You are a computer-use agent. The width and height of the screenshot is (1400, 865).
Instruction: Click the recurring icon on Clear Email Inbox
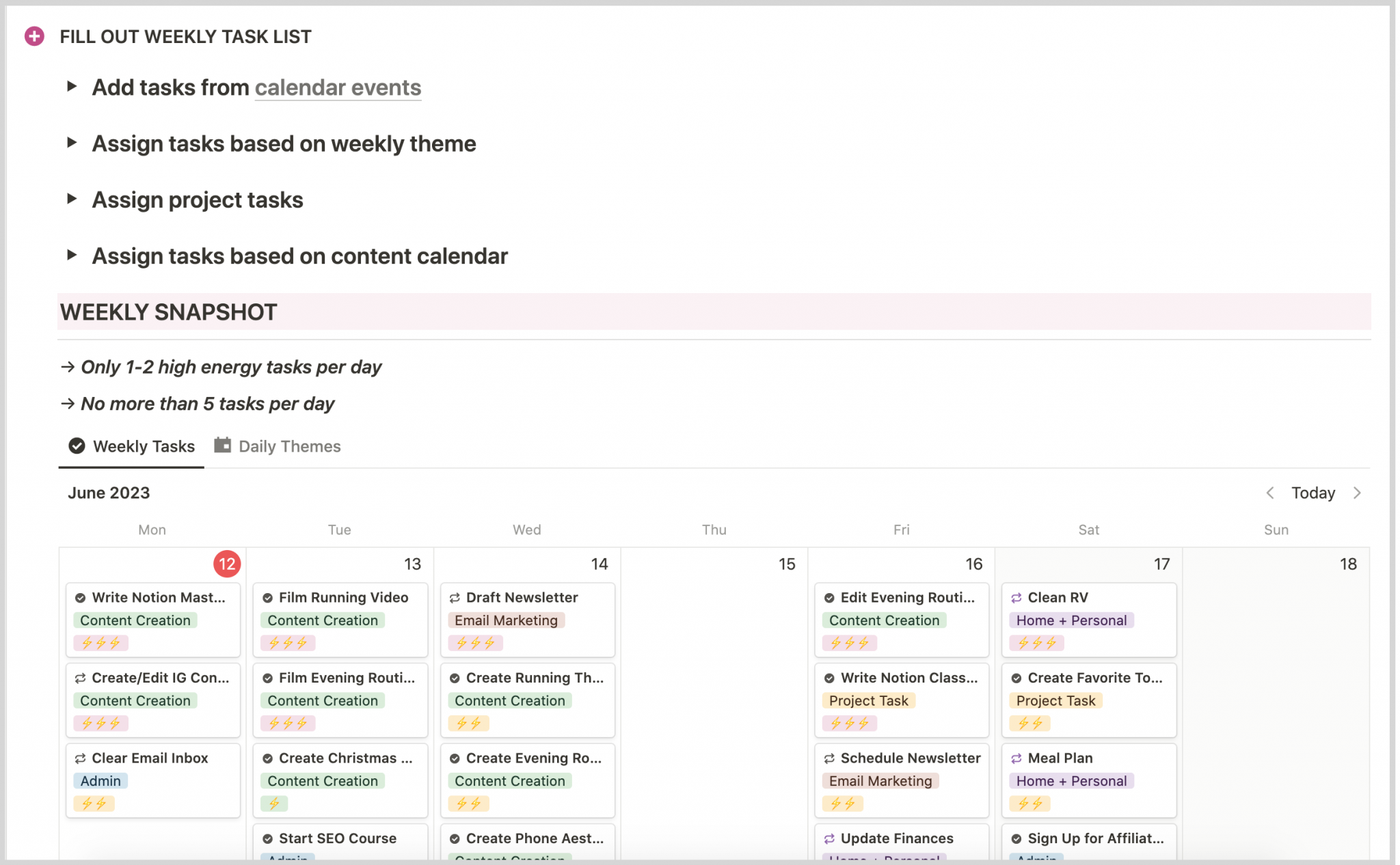[x=80, y=758]
